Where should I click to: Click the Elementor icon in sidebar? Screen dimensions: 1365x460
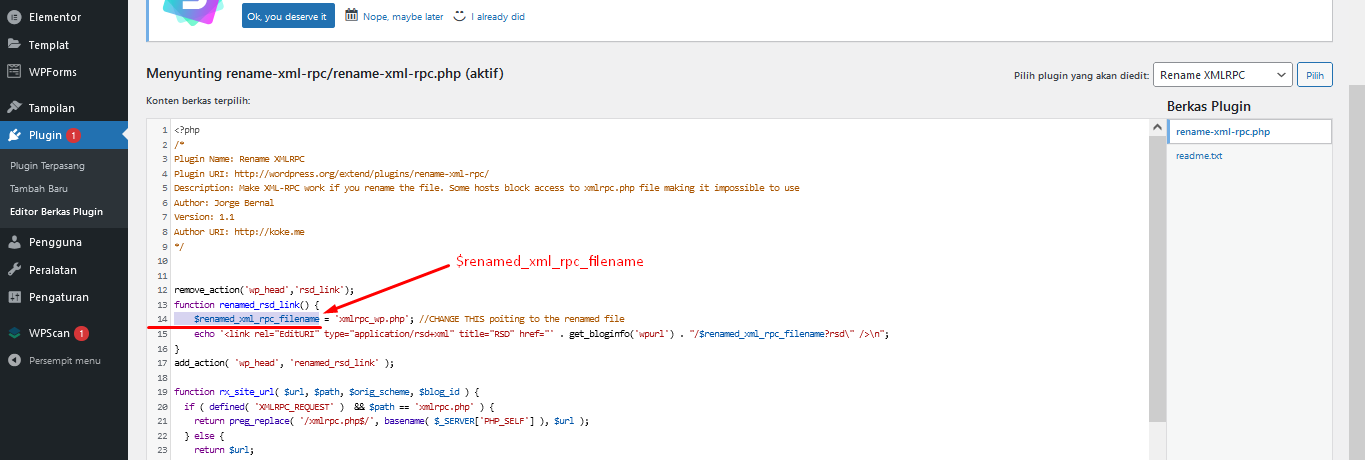[x=14, y=17]
